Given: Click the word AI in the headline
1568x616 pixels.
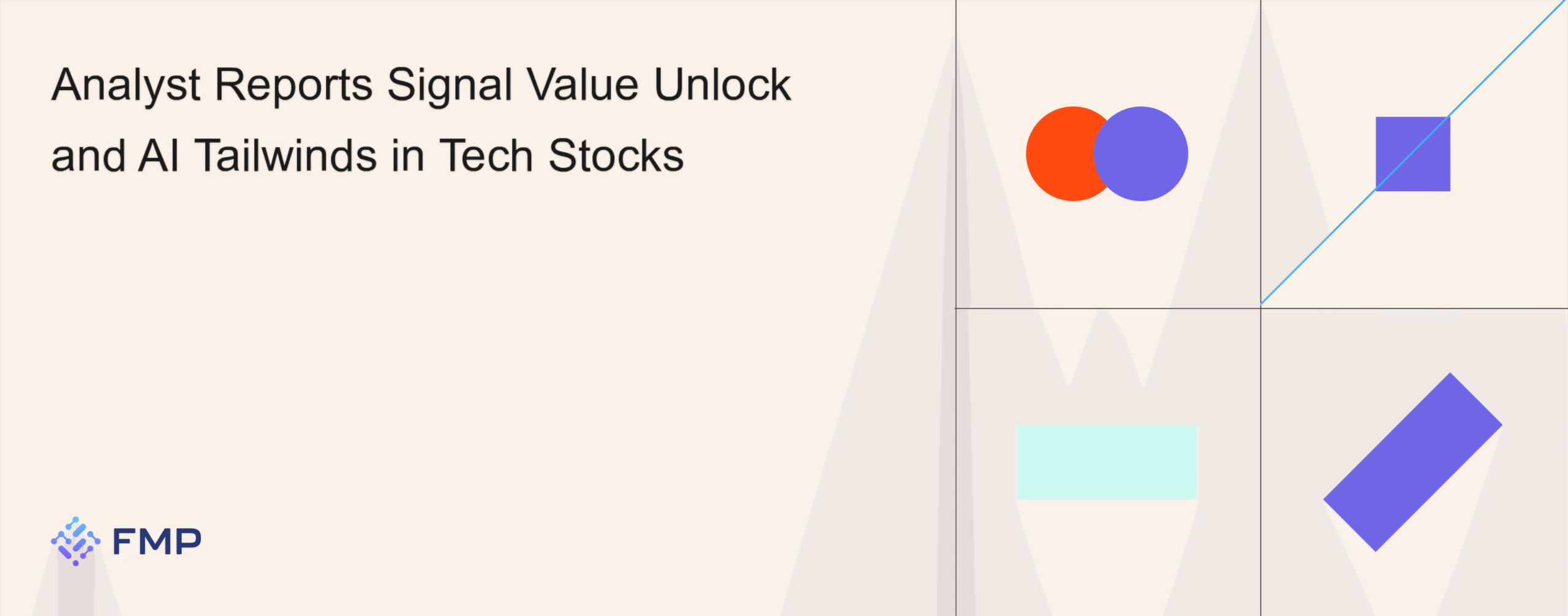Looking at the screenshot, I should tap(159, 156).
